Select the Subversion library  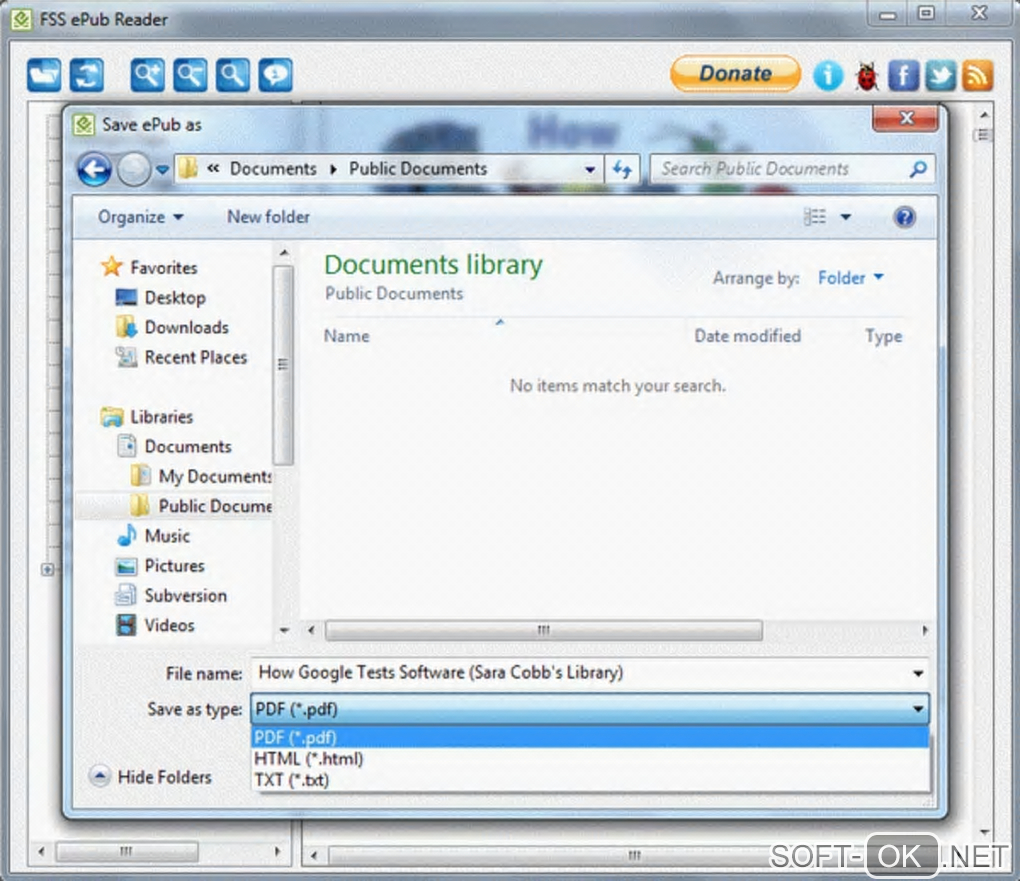pos(185,596)
